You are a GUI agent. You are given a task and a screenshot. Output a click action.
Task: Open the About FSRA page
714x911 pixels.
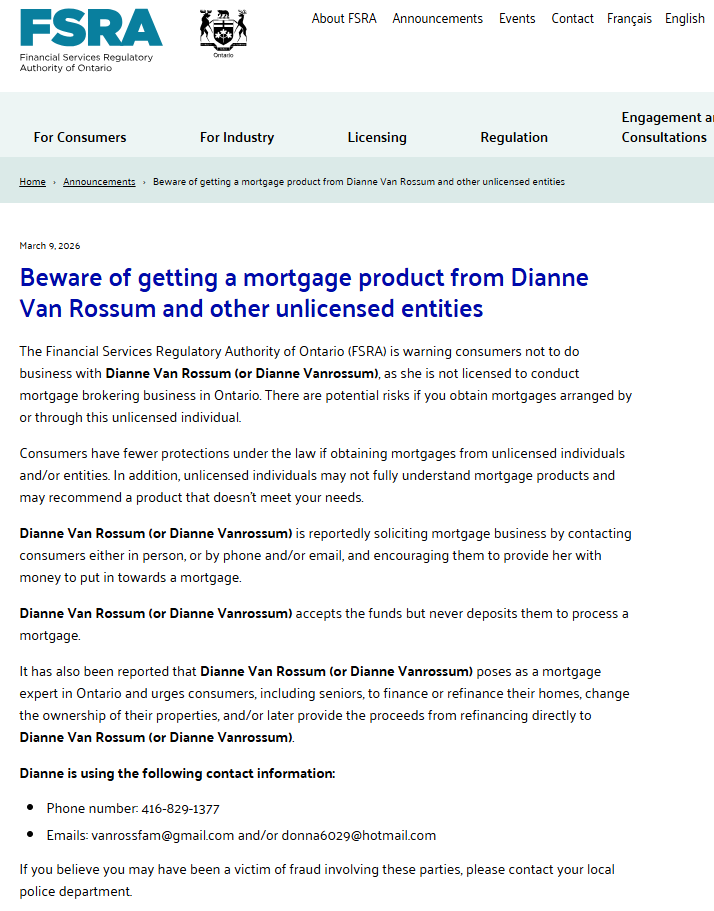(x=344, y=19)
